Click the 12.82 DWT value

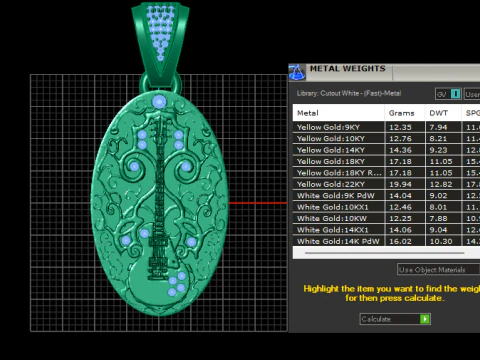coord(441,184)
